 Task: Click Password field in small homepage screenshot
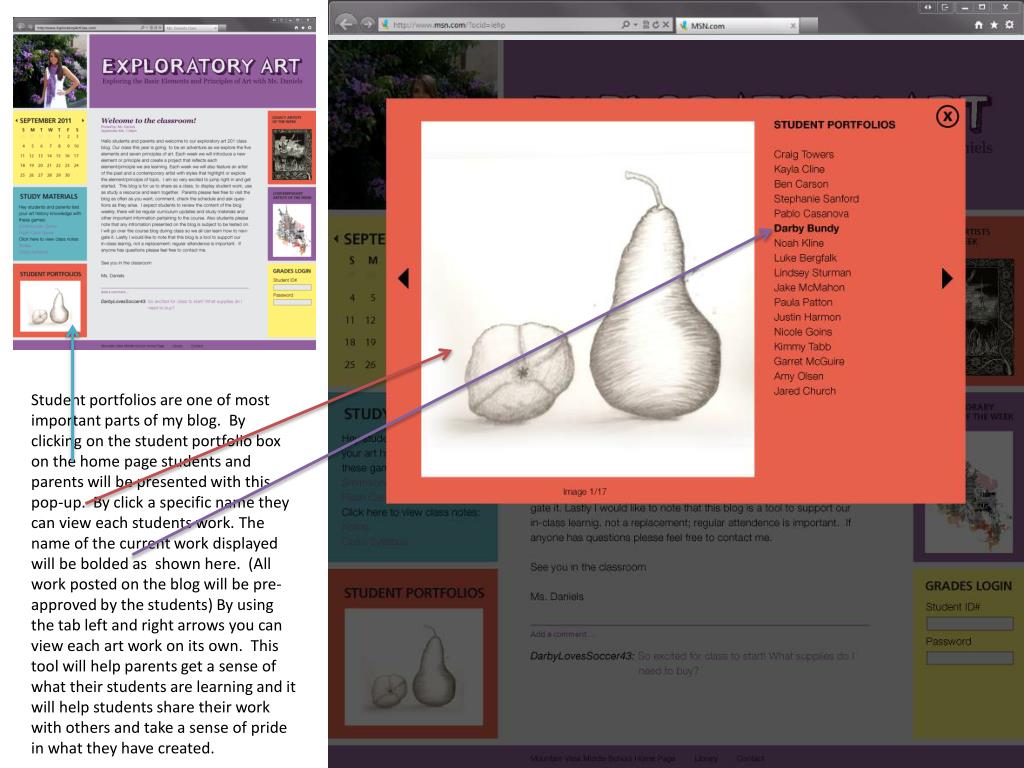tap(292, 302)
